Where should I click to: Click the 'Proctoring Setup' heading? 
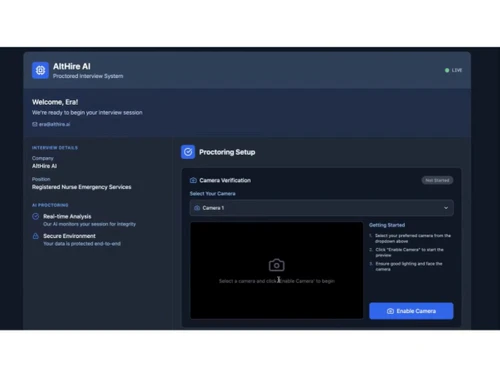coord(227,152)
